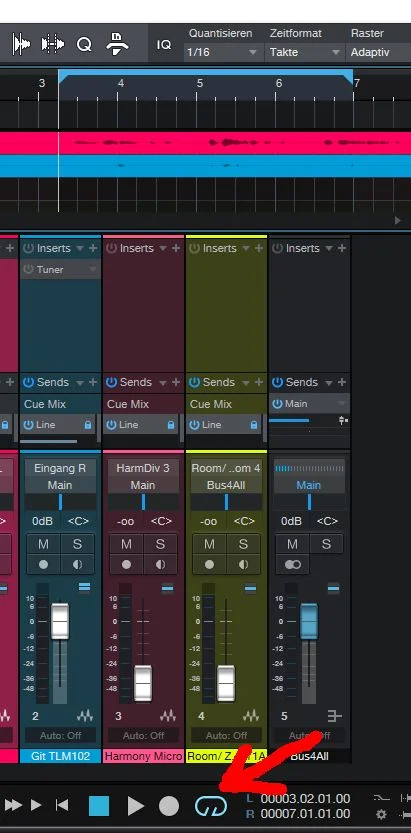Toggle Inserts power on Harmony Micro channel
Screen dimensions: 411x833
coord(111,248)
